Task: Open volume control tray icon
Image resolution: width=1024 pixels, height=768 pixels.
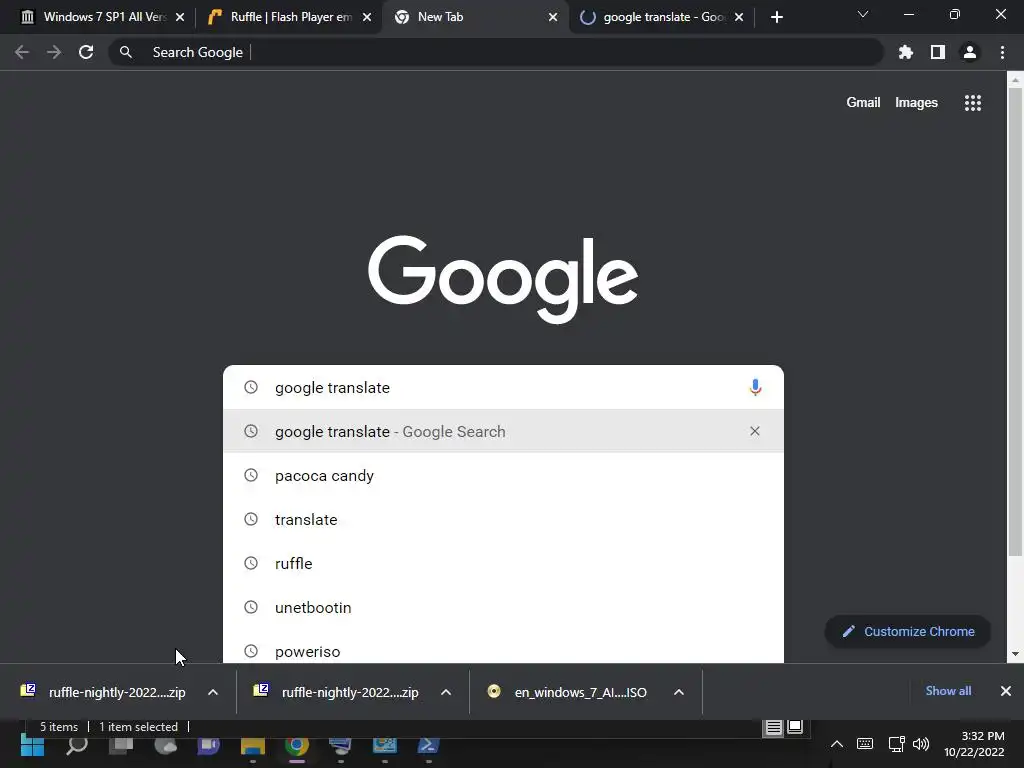Action: [921, 744]
